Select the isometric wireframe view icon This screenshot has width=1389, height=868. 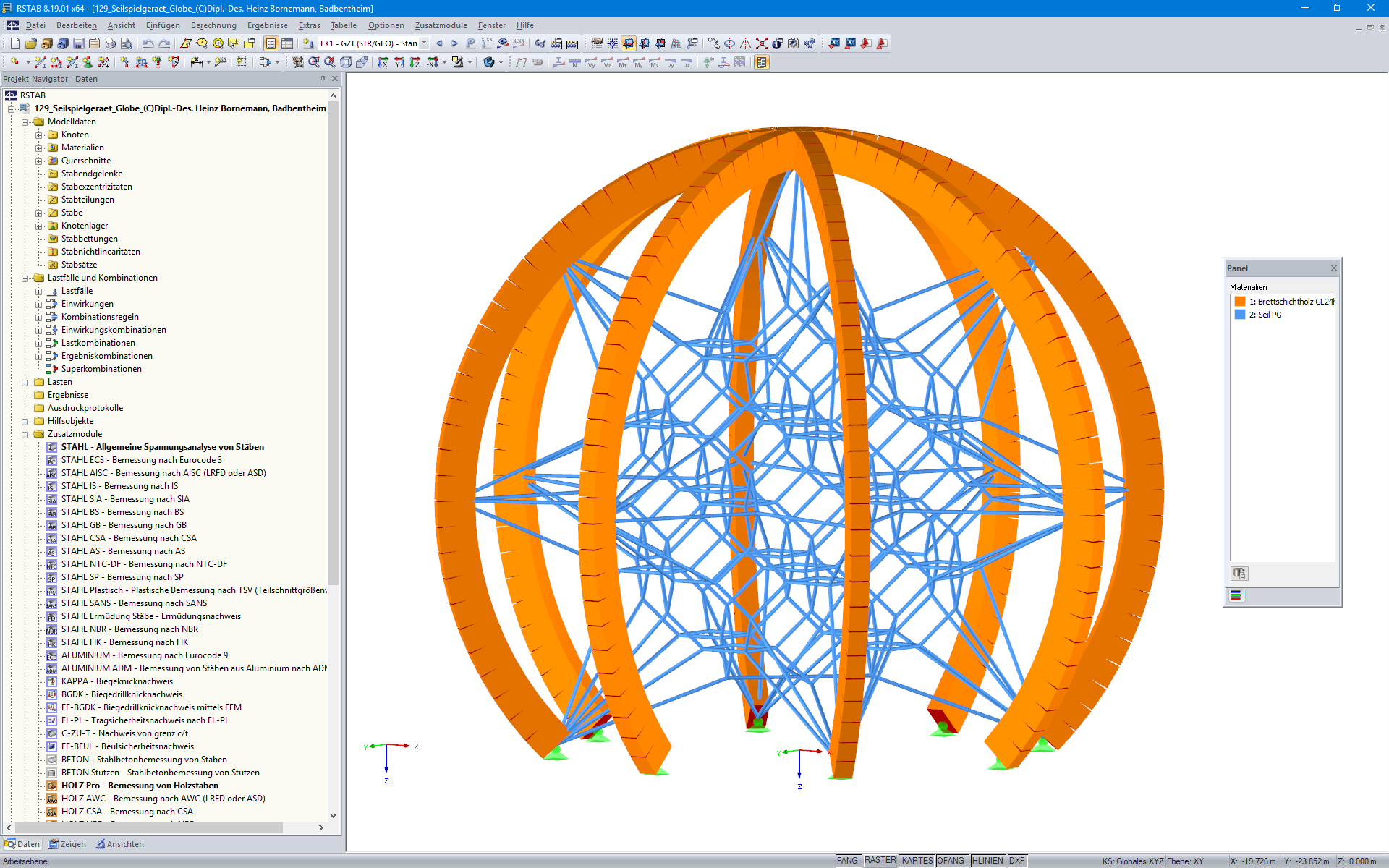[x=346, y=63]
